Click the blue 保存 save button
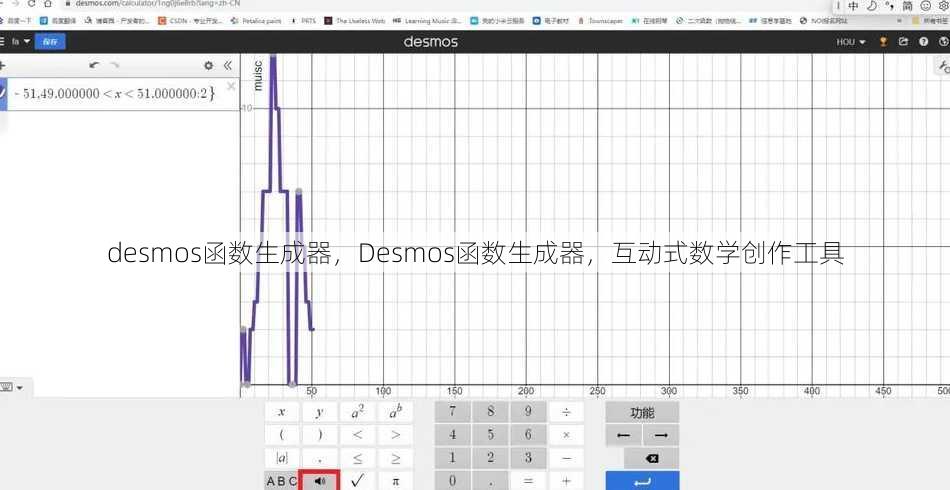The height and width of the screenshot is (490, 950). pos(50,42)
